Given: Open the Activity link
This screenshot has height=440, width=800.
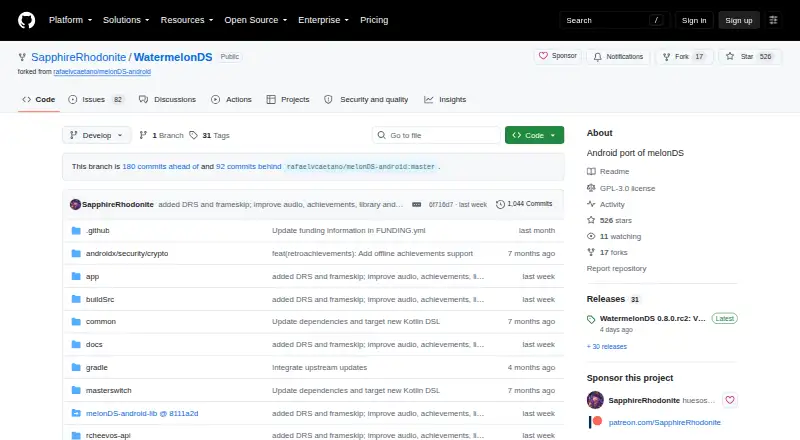Looking at the screenshot, I should pos(606,204).
